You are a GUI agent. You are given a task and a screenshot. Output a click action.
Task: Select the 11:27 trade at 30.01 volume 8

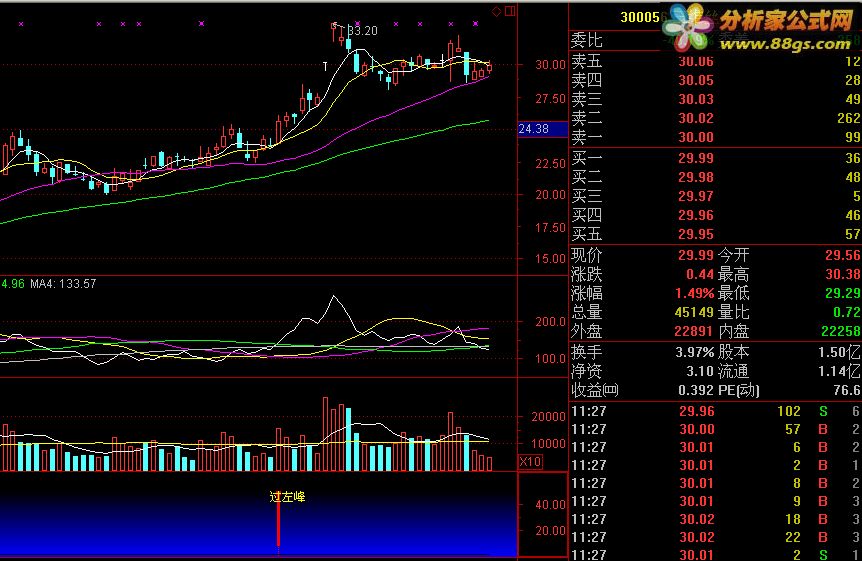coord(715,483)
